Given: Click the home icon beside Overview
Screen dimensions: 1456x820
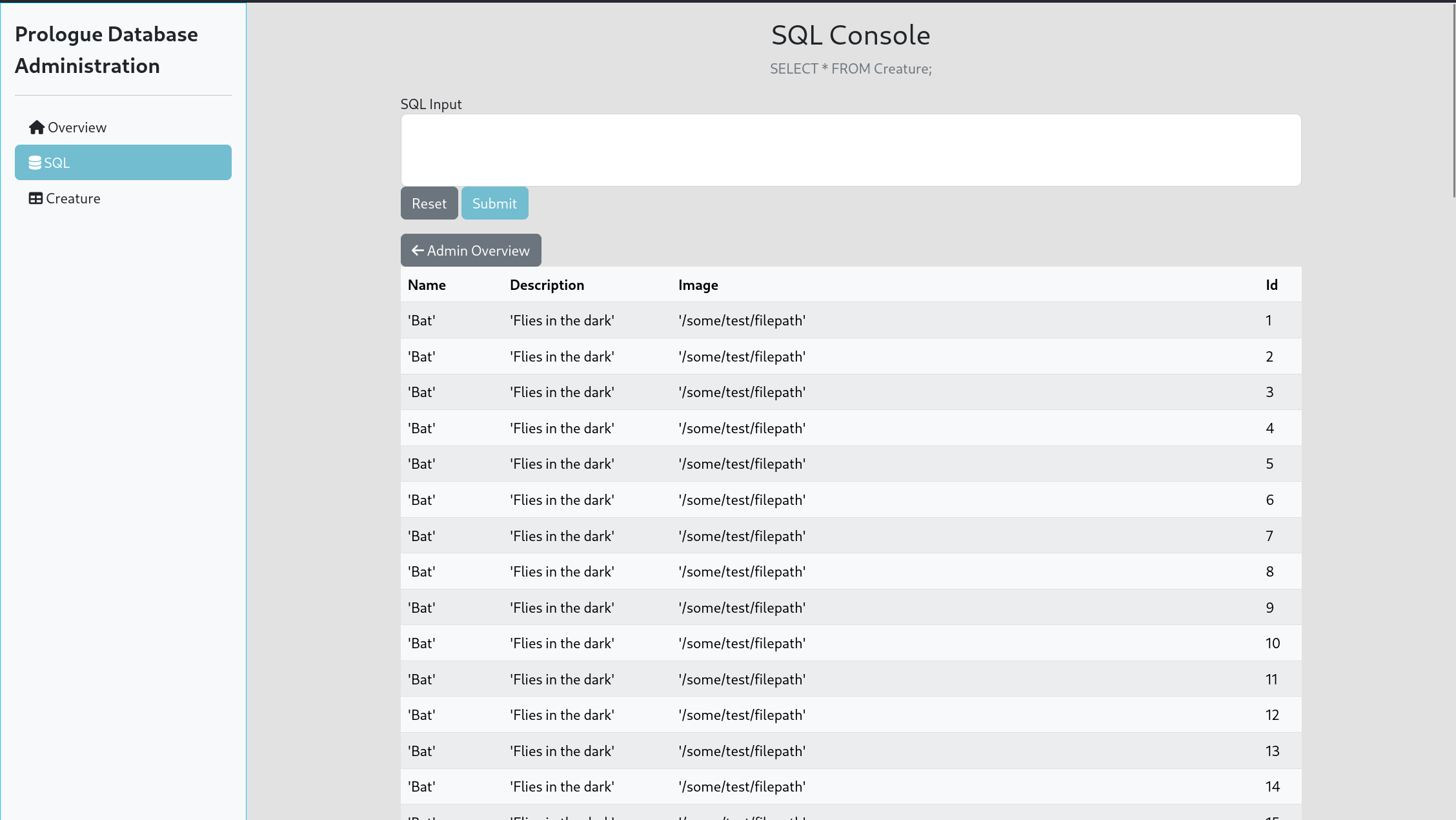Looking at the screenshot, I should click(x=37, y=127).
